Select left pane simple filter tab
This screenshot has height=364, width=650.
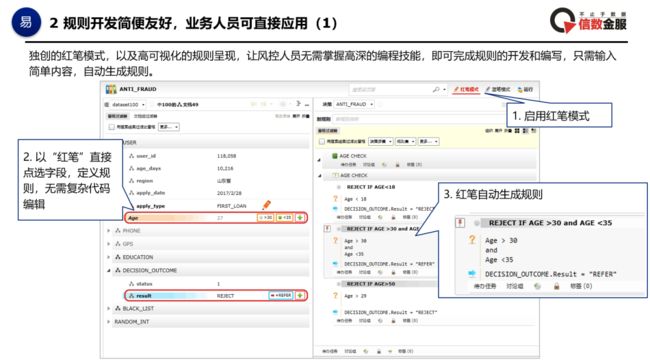point(118,116)
